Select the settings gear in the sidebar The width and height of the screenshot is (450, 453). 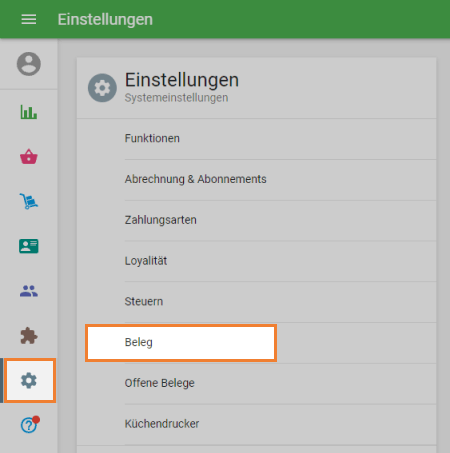pos(29,380)
